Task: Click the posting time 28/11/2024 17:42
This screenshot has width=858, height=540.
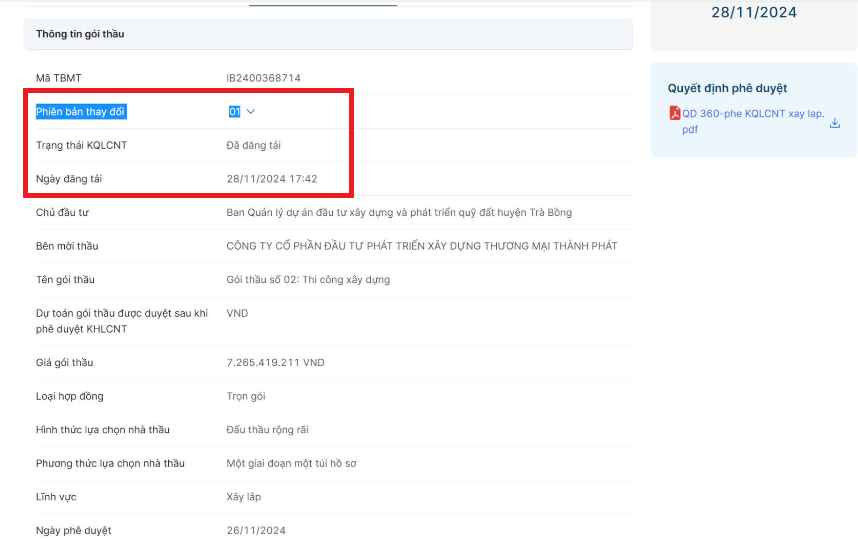Action: (x=272, y=179)
